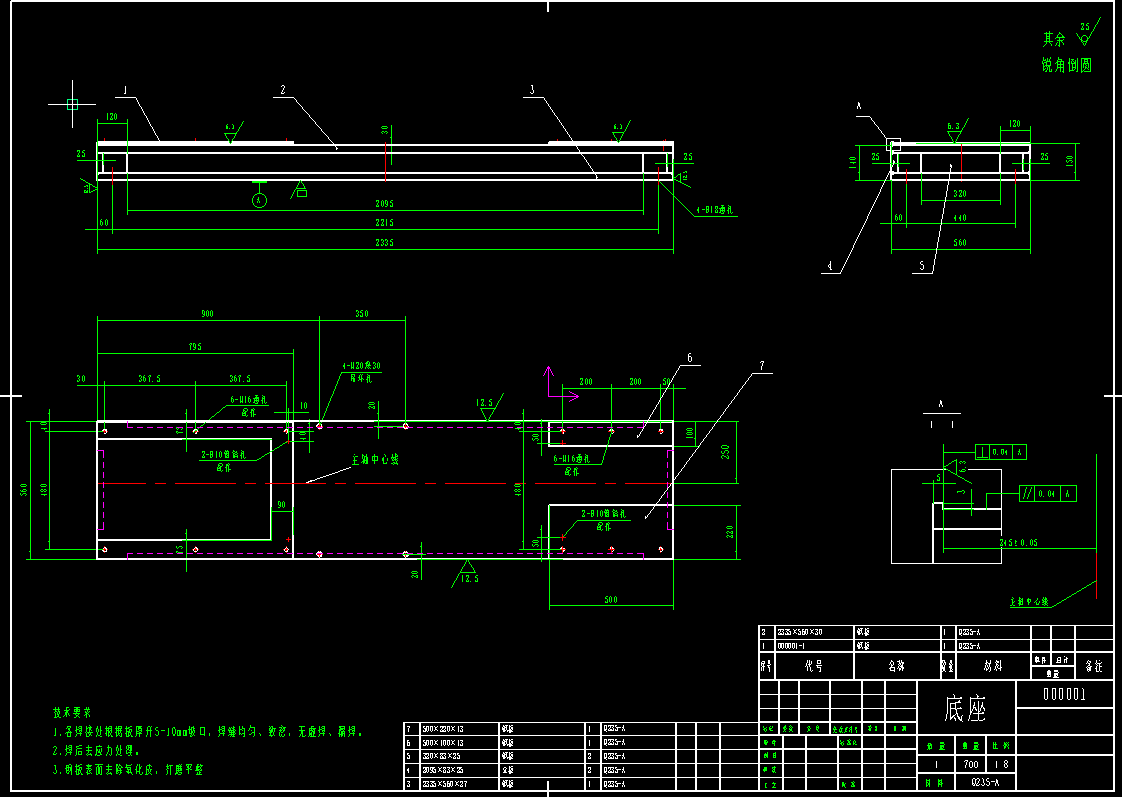Click the green crosshair cursor marker
Image resolution: width=1122 pixels, height=797 pixels.
72,104
